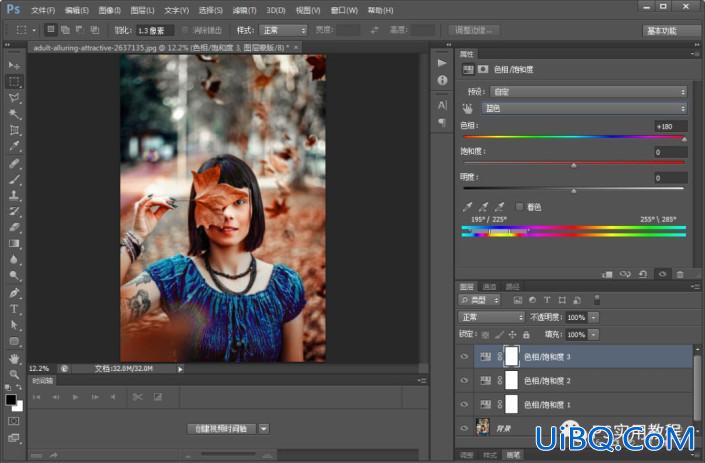This screenshot has width=705, height=463.
Task: Hide the Hue/Saturation 2 layer
Action: pyautogui.click(x=464, y=380)
